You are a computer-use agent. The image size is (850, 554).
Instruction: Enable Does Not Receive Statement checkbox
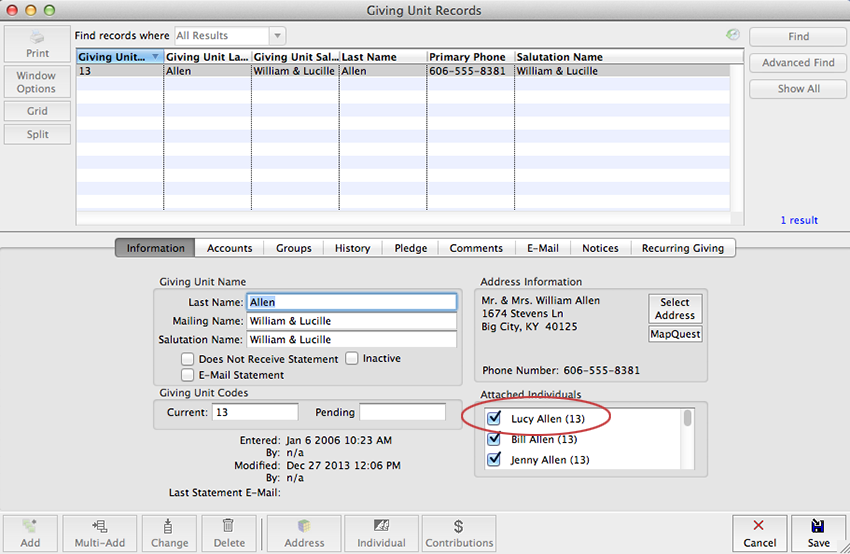187,359
